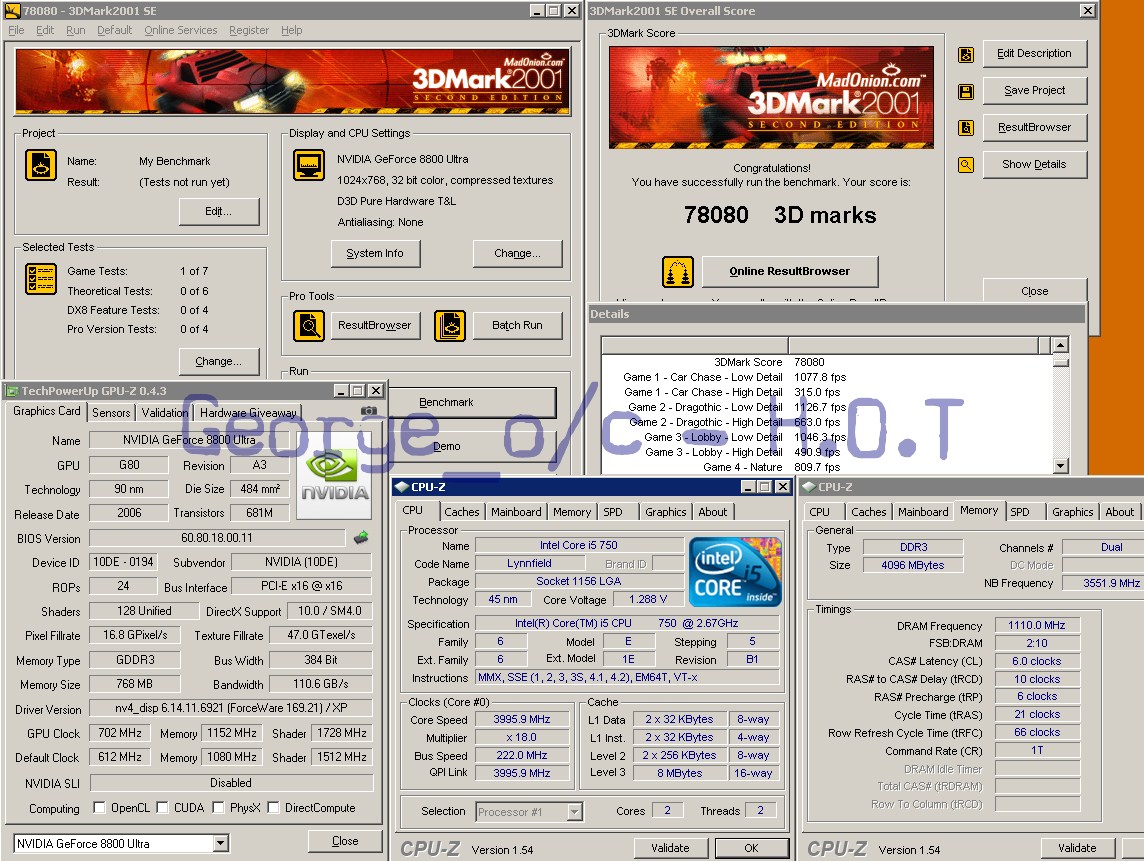
Task: Switch to the Sensors tab in GPU-Z
Action: click(x=111, y=412)
